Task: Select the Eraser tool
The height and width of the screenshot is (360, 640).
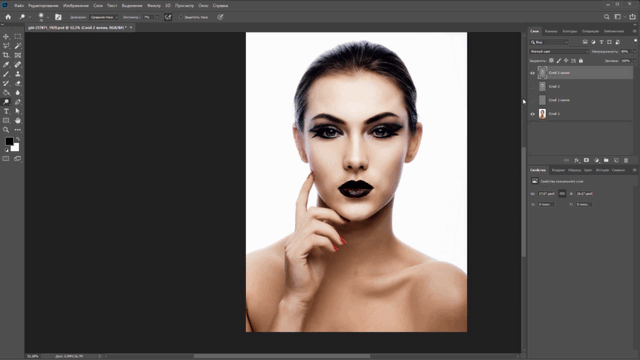Action: point(18,83)
